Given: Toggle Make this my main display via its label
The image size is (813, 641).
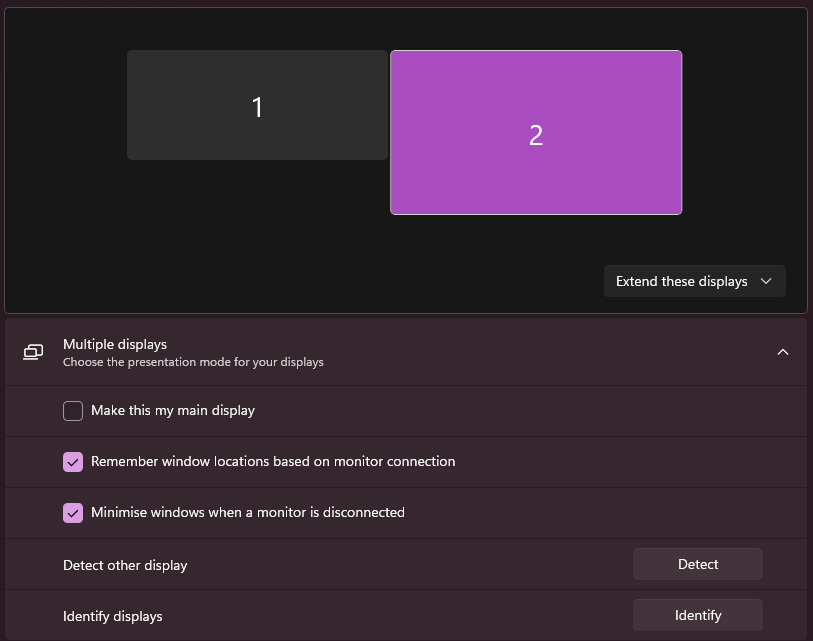Looking at the screenshot, I should [173, 411].
